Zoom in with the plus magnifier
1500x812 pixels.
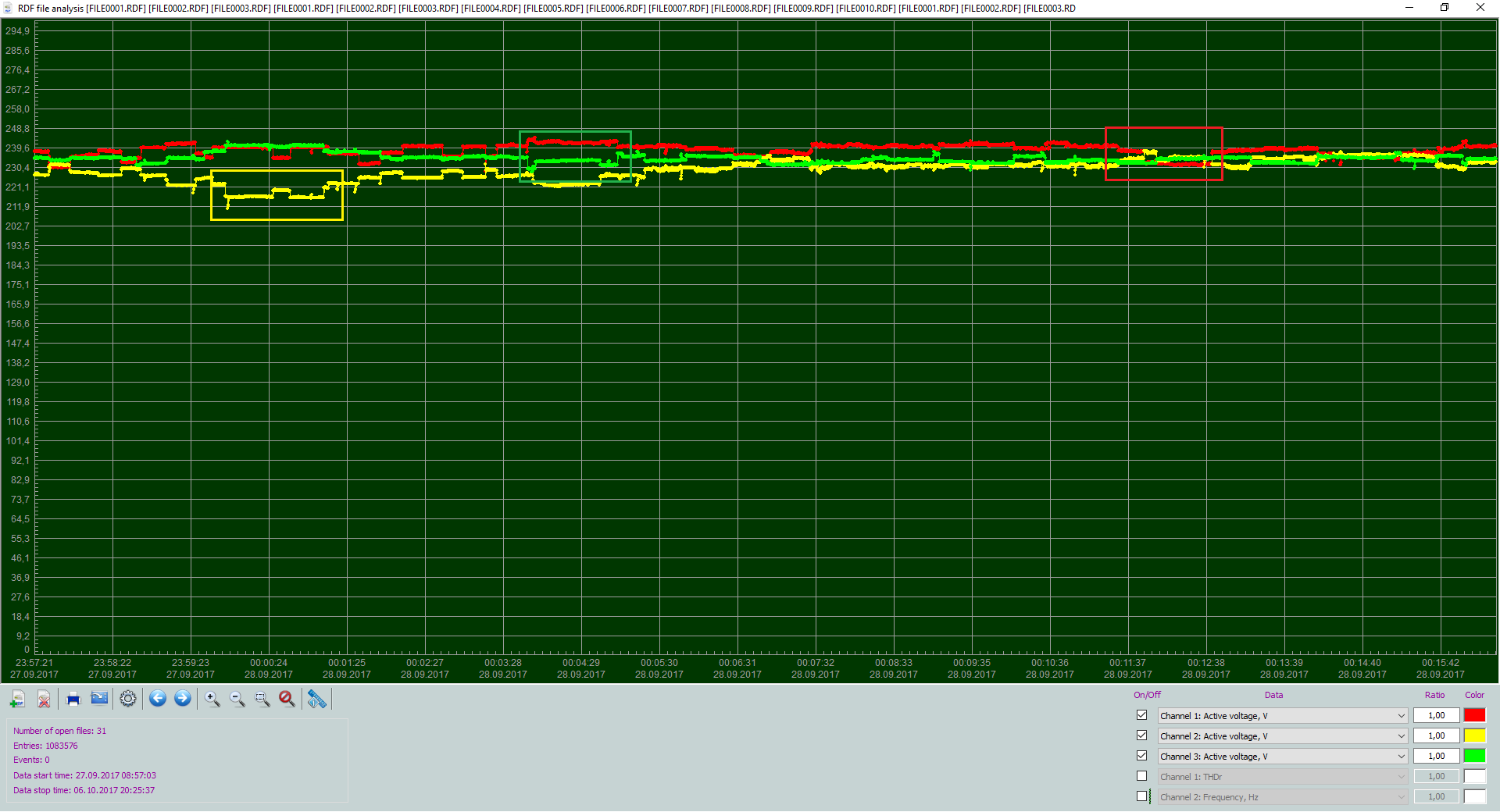tap(212, 699)
